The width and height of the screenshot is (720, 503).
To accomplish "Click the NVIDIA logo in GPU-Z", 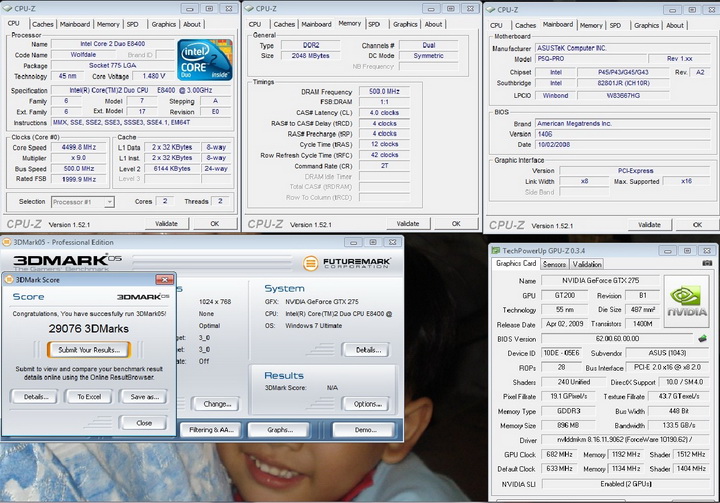I will pos(686,299).
